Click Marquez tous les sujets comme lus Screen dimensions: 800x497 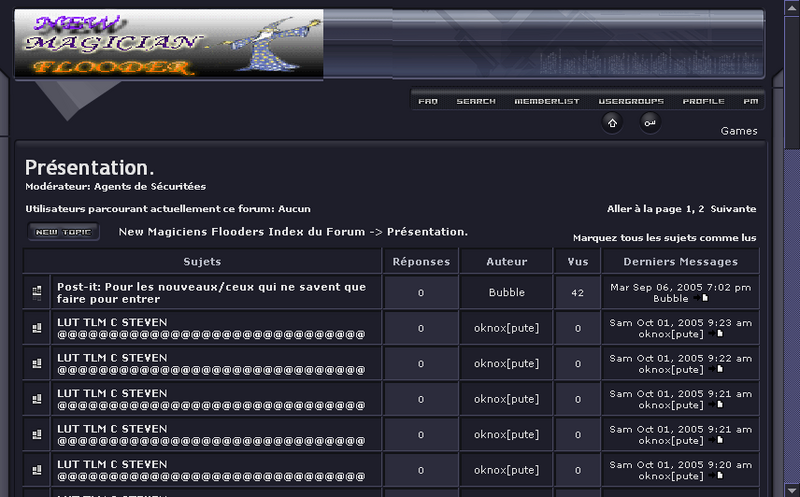click(x=664, y=238)
